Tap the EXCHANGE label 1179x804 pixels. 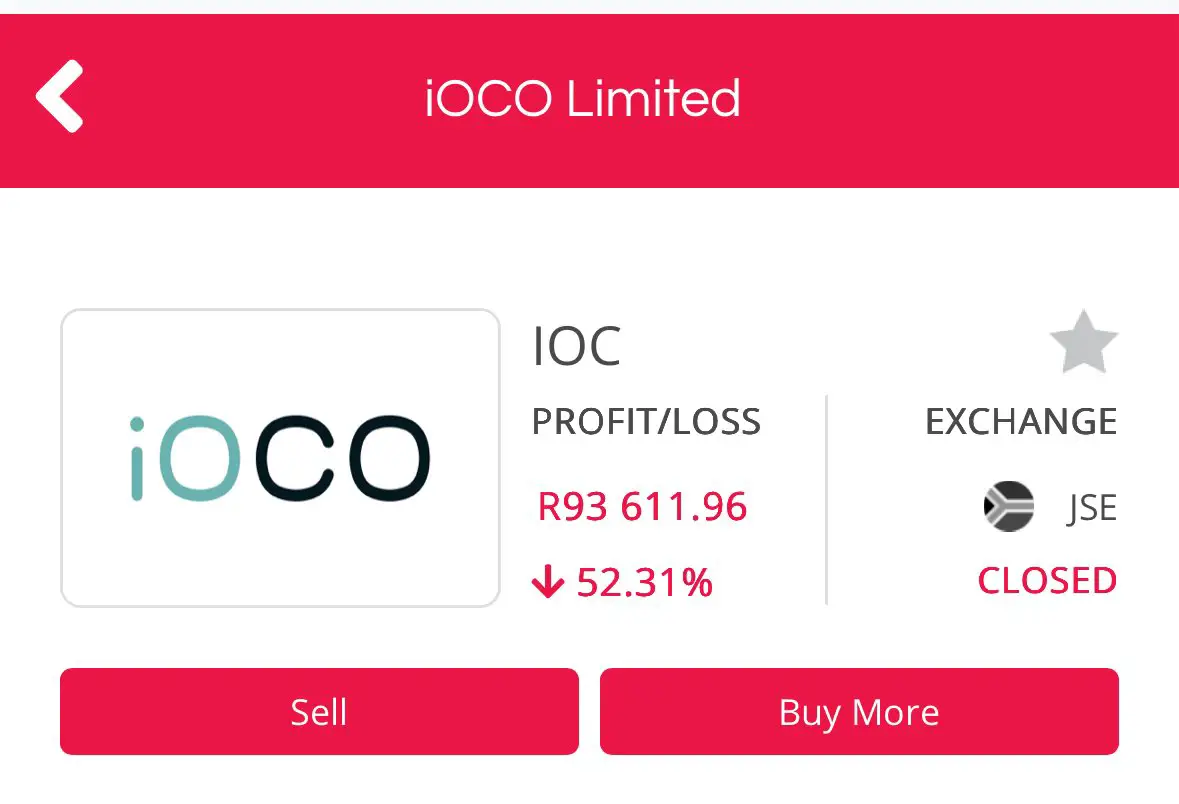pos(1021,421)
